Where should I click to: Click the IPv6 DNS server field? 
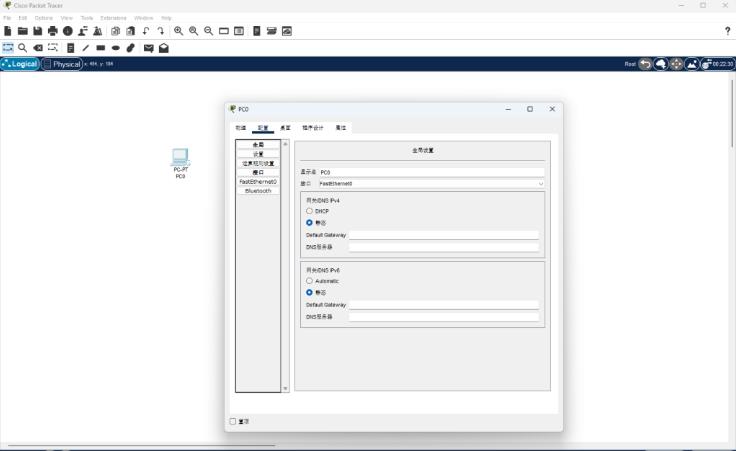[x=444, y=317]
